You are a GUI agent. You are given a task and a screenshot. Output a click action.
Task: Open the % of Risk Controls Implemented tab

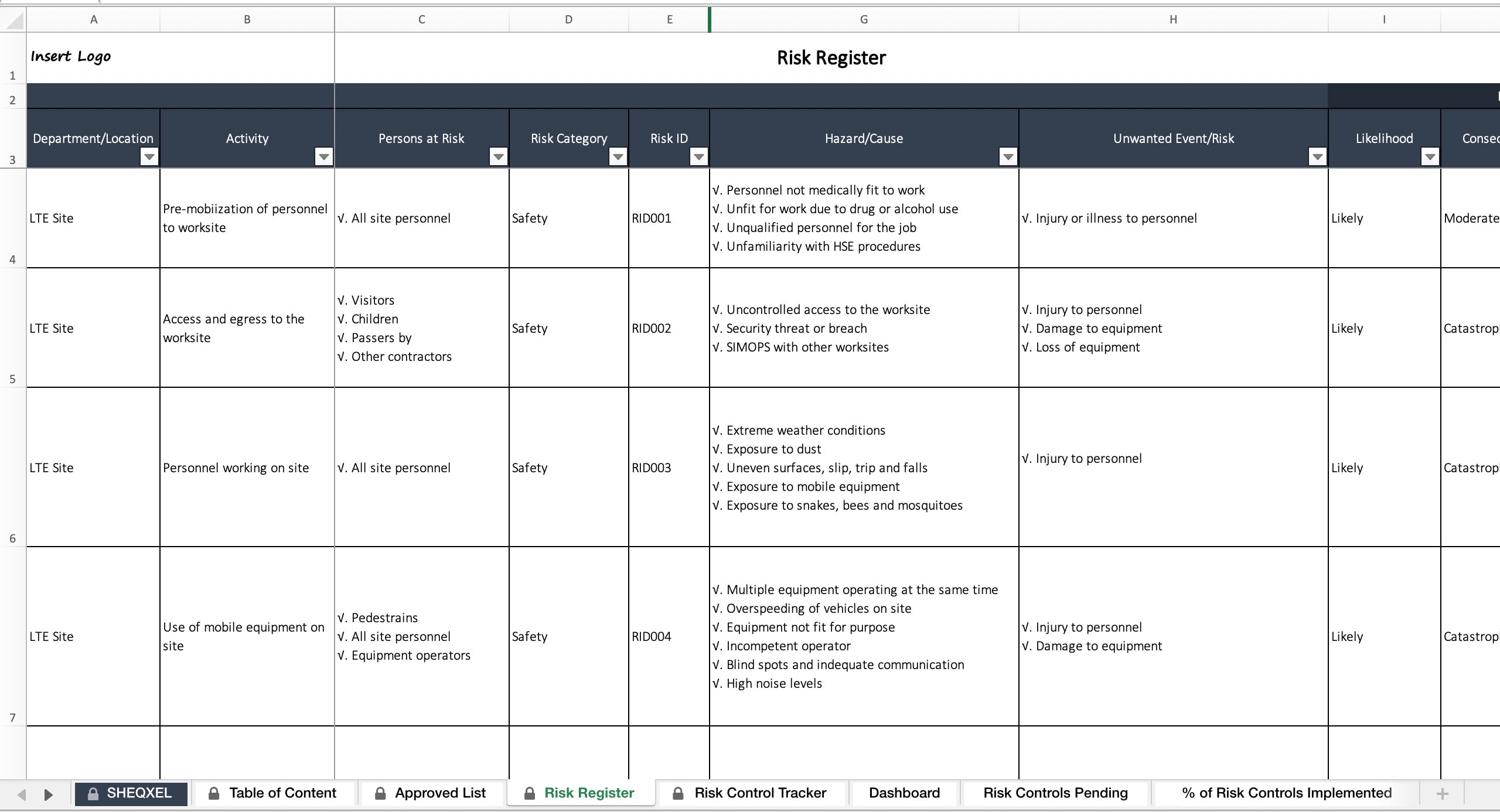1287,793
